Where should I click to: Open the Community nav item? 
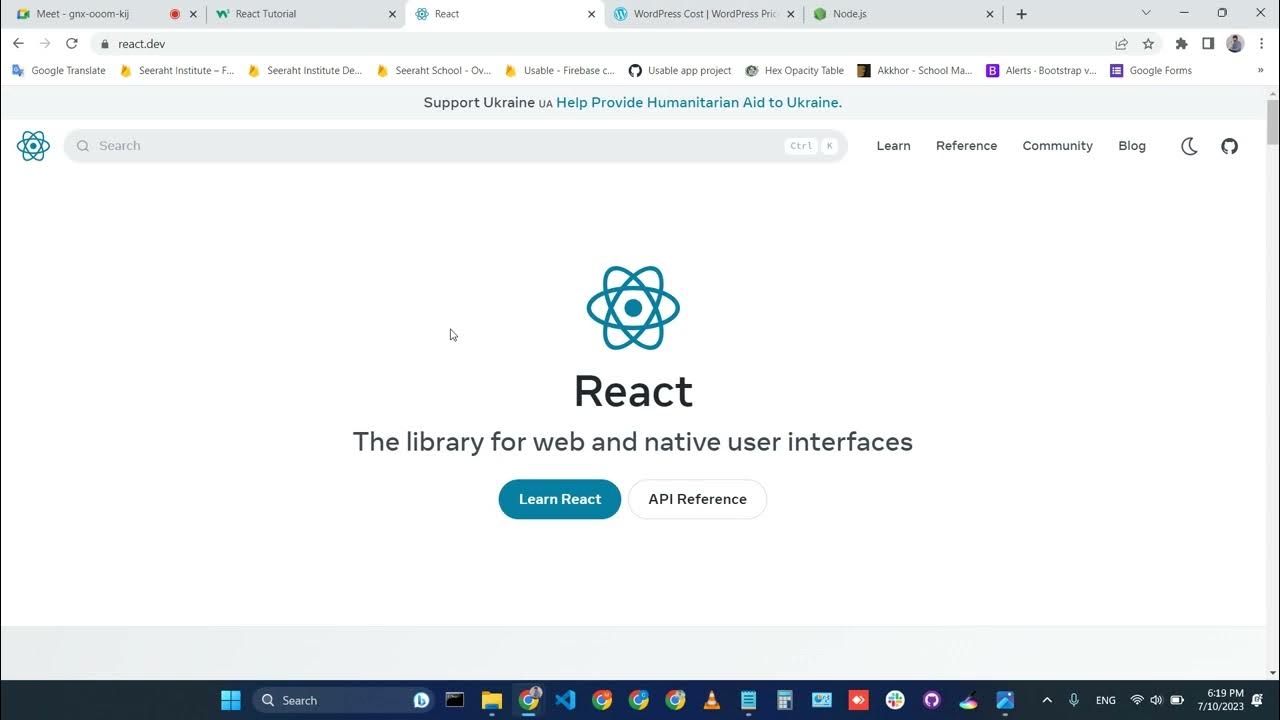click(x=1057, y=146)
